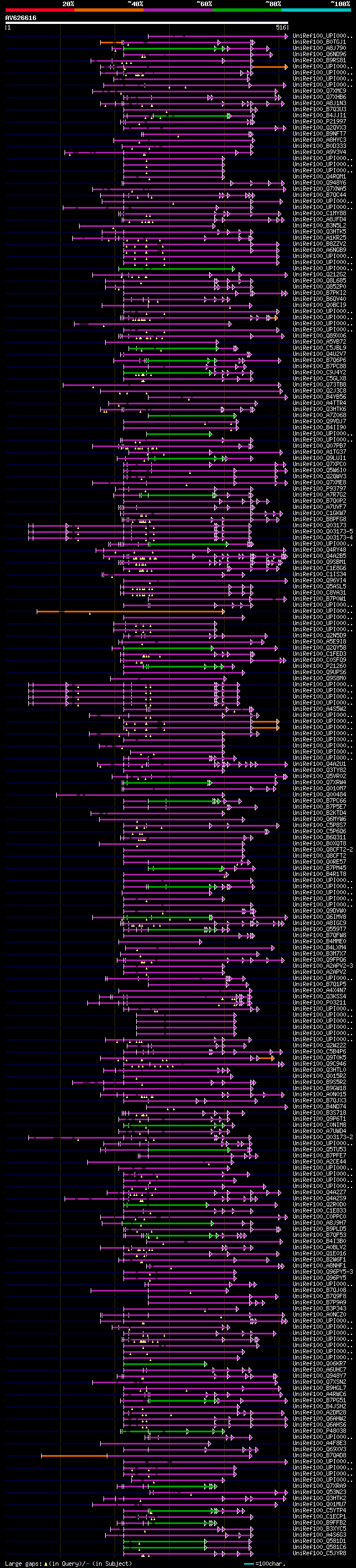
Task: Select the UniRef100_Q4RQM1 label
Action: tap(319, 177)
